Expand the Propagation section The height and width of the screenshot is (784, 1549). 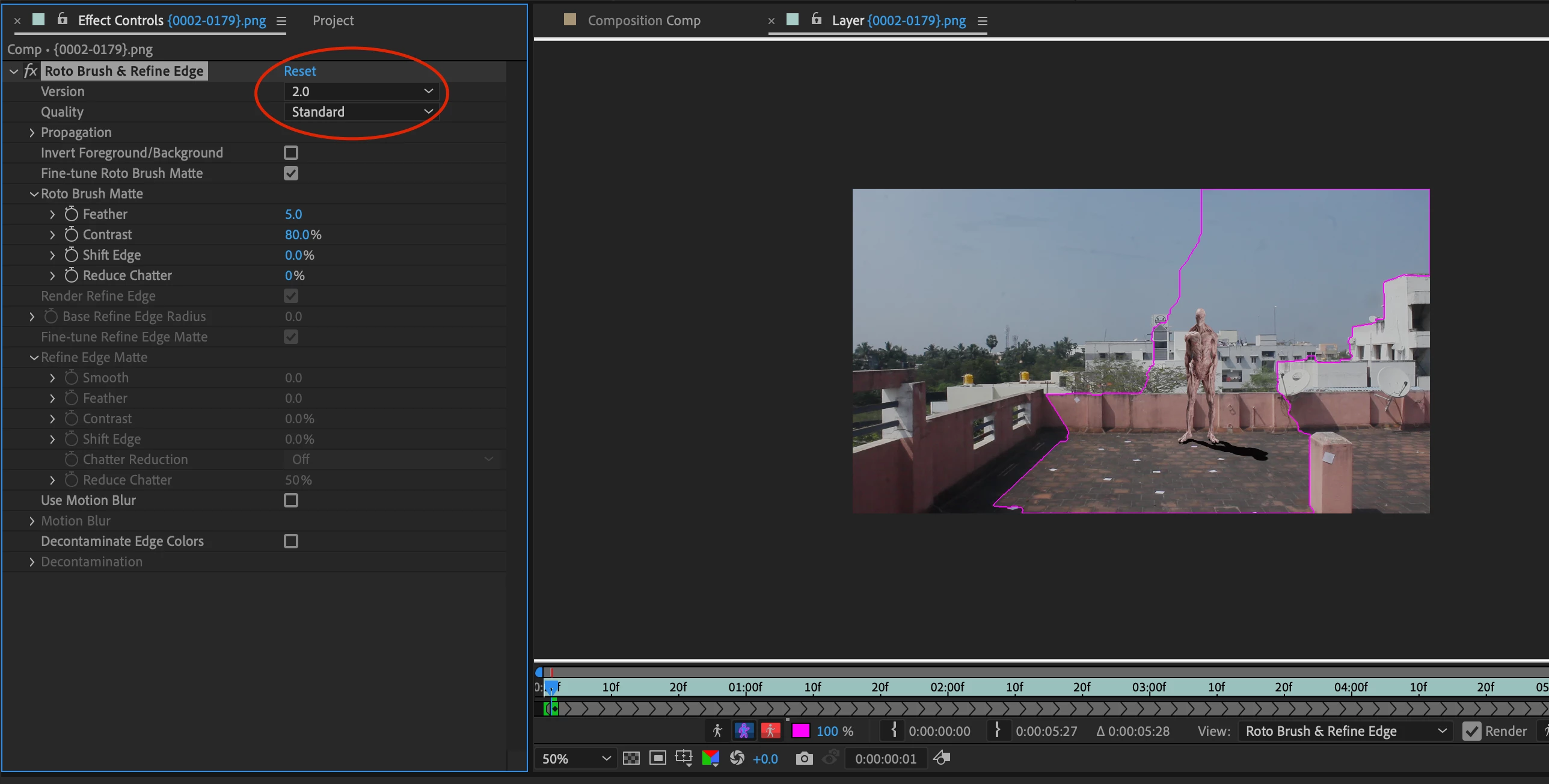(32, 132)
